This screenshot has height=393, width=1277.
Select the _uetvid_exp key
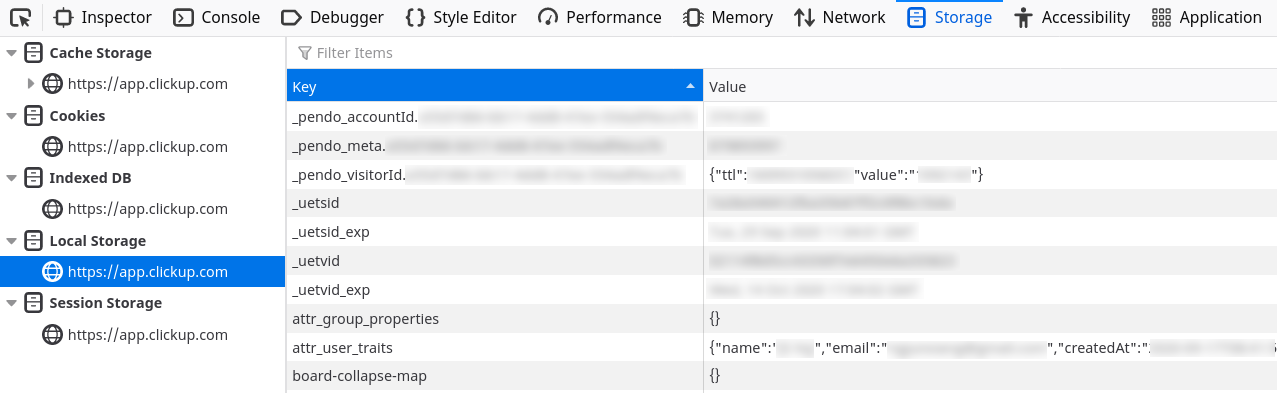[331, 290]
